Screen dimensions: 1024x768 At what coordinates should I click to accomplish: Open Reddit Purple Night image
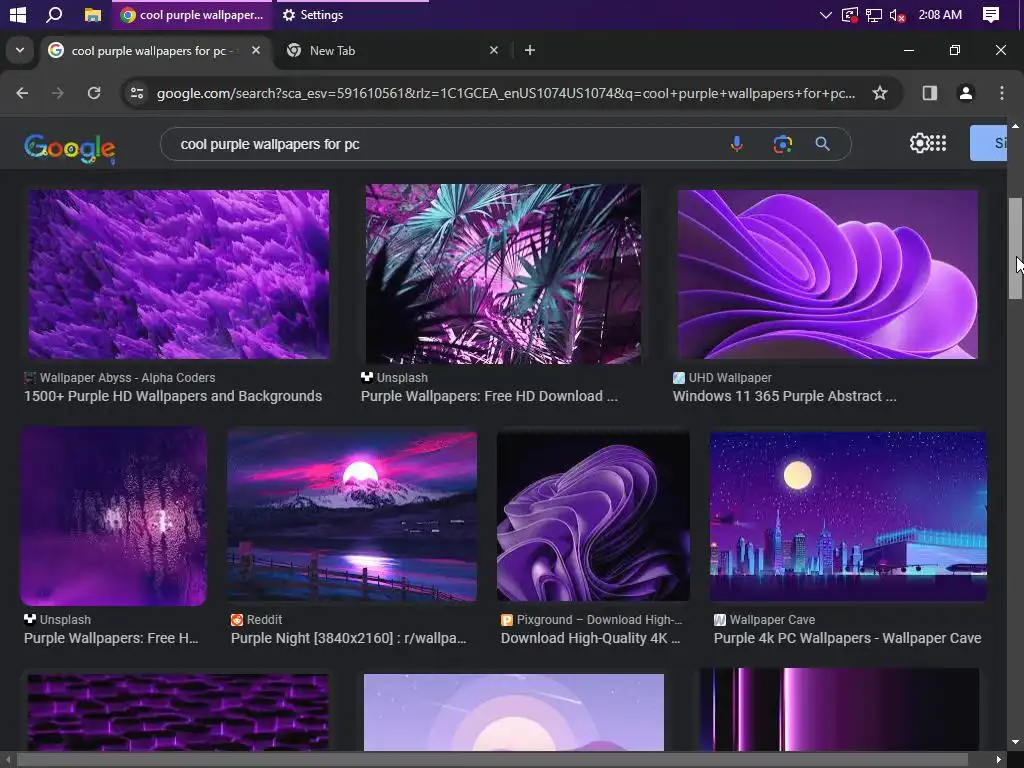click(352, 516)
